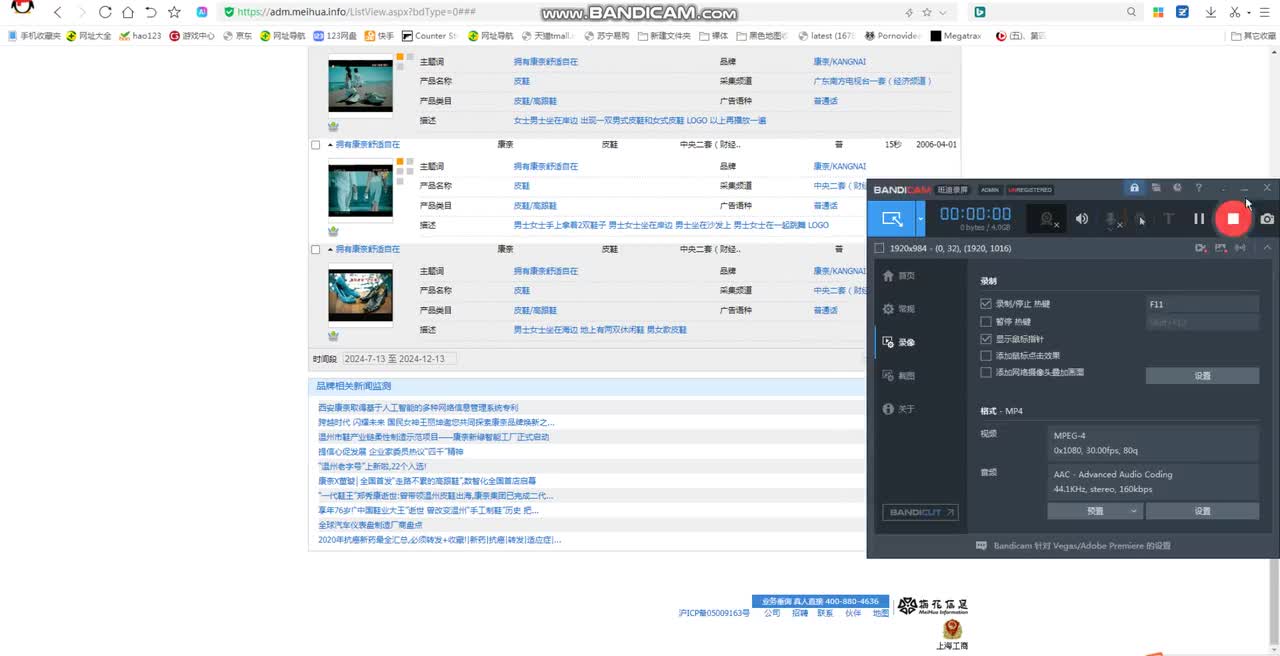Uncheck 录制/停止 热键 checkbox
The height and width of the screenshot is (656, 1280).
coord(986,304)
